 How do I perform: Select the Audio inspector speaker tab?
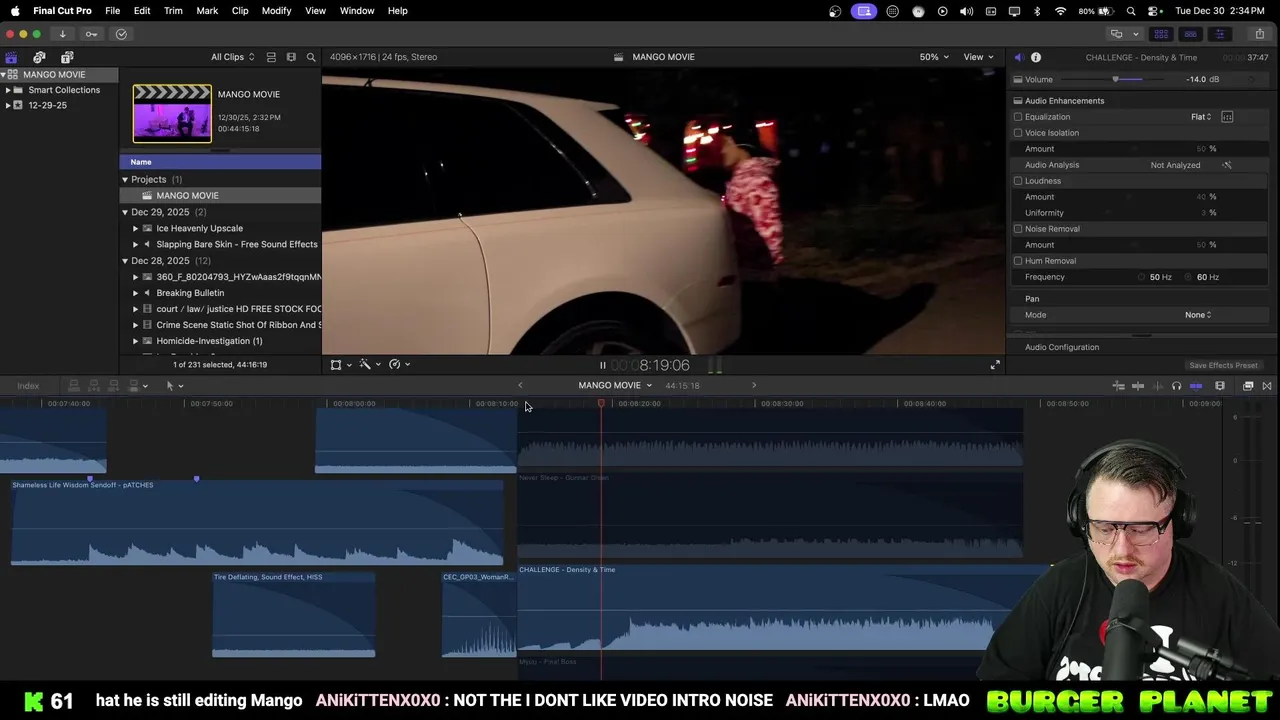1018,57
